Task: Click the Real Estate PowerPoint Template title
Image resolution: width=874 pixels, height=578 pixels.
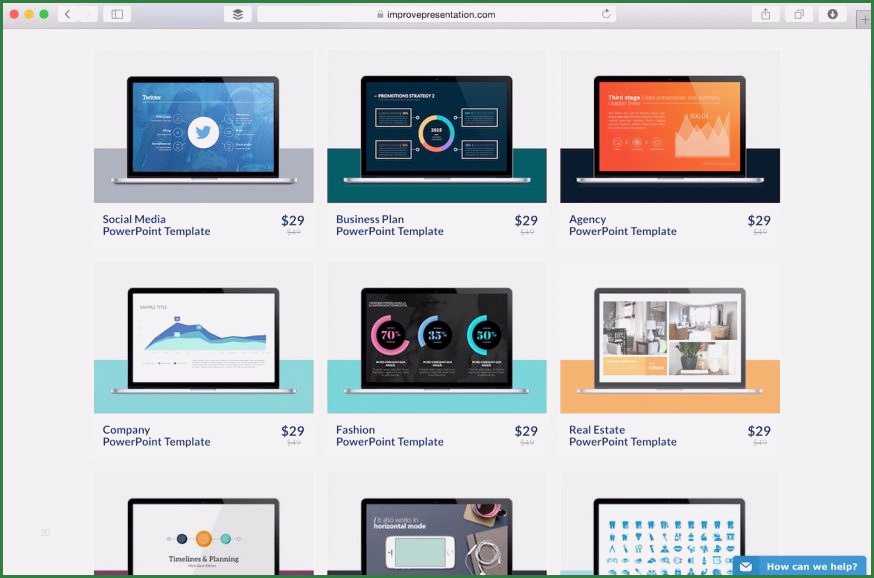Action: click(623, 436)
